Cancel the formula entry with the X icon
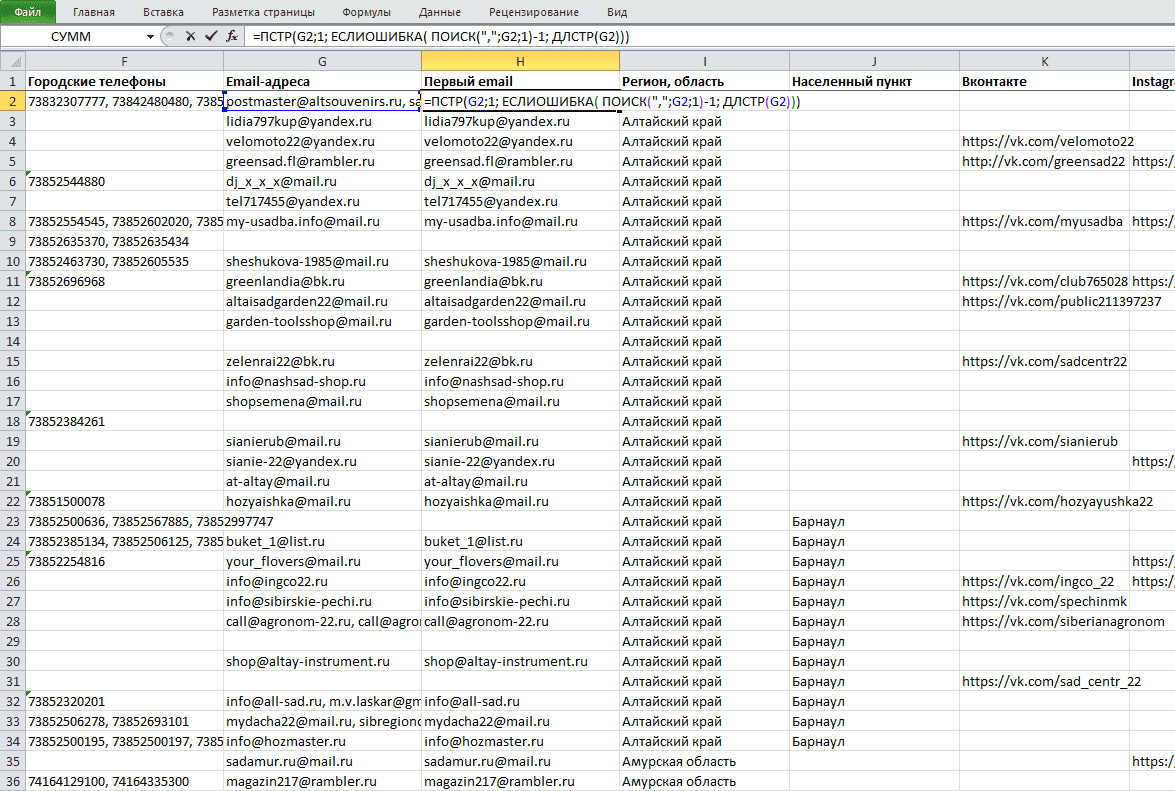The image size is (1175, 791). 190,36
